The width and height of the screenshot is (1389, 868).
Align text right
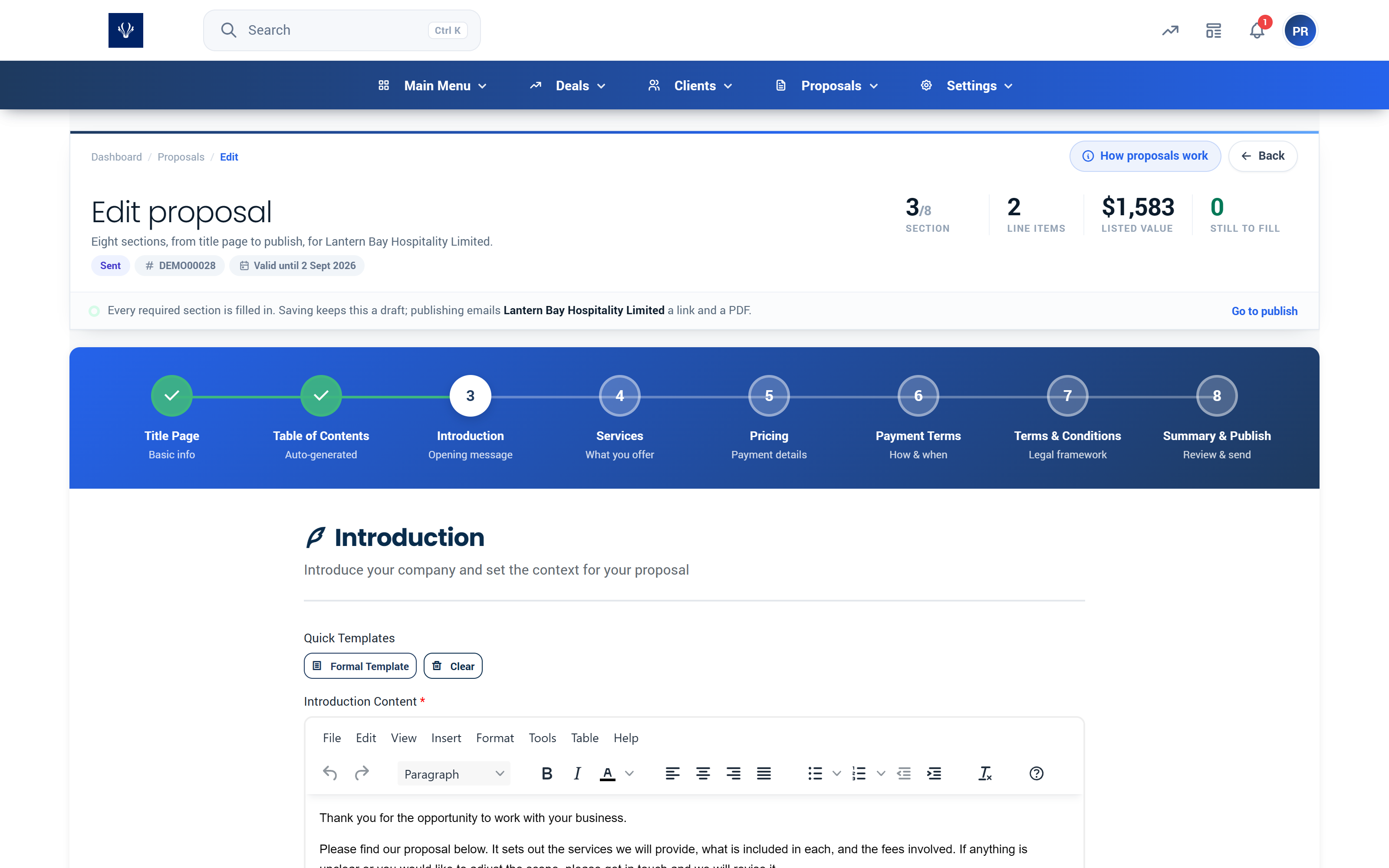[x=734, y=773]
